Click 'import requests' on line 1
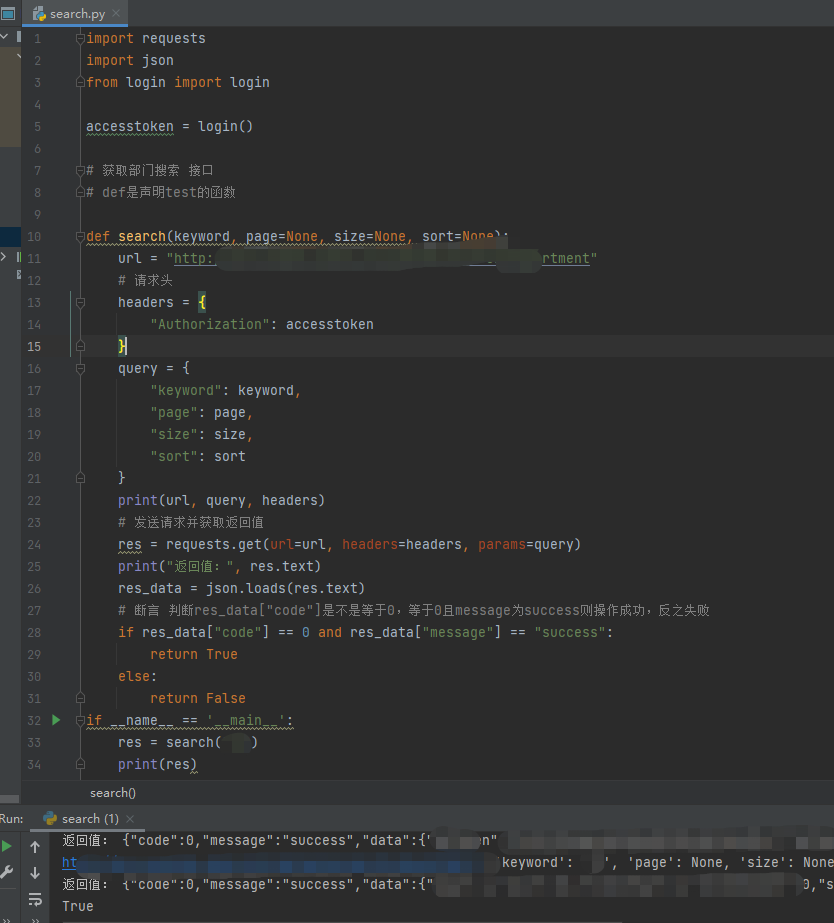The image size is (834, 923). (x=146, y=39)
